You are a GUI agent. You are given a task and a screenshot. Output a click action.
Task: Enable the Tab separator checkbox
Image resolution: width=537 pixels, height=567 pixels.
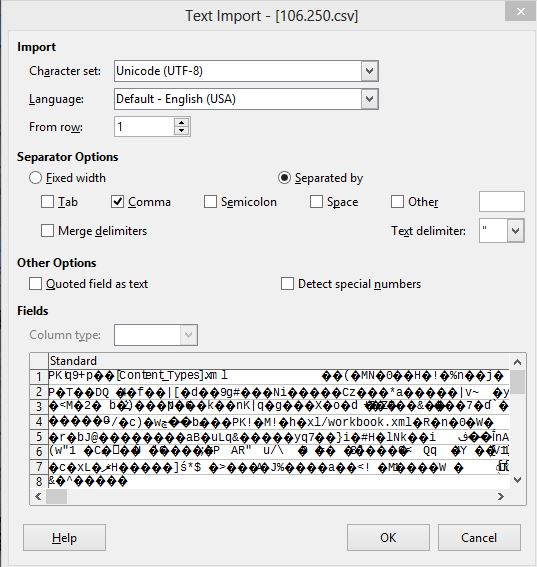[x=47, y=202]
